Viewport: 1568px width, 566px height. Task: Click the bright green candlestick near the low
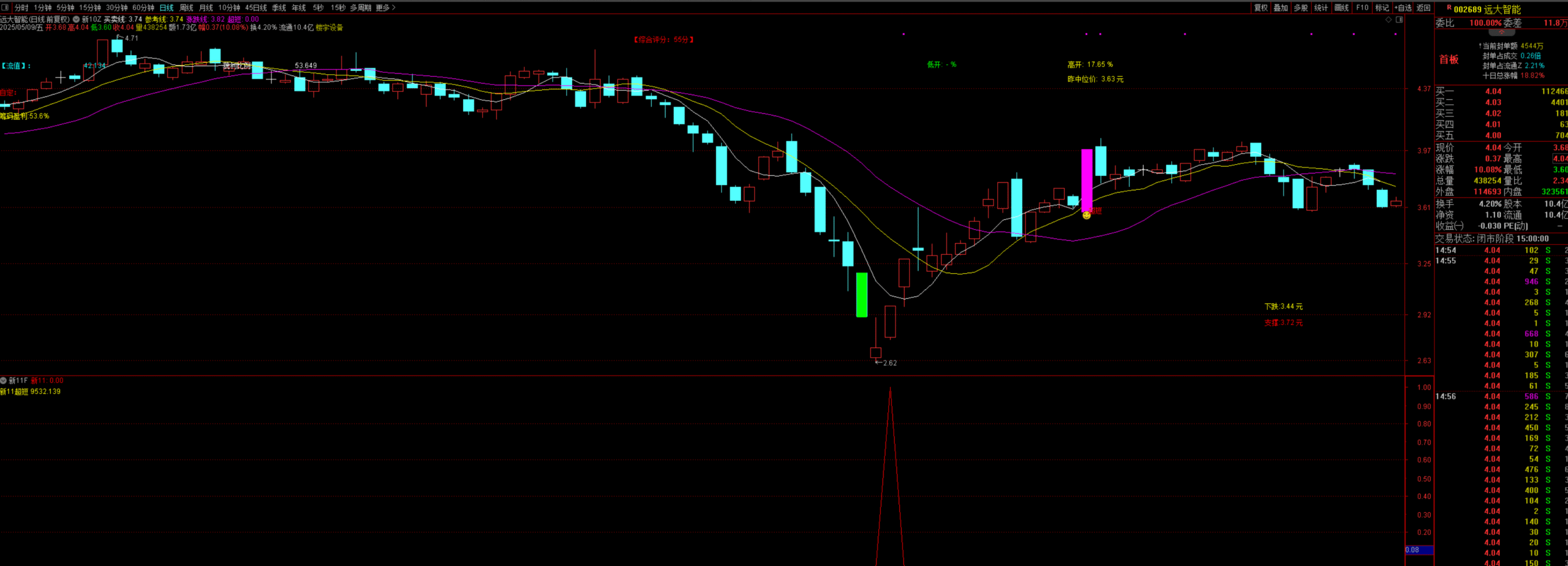(861, 295)
